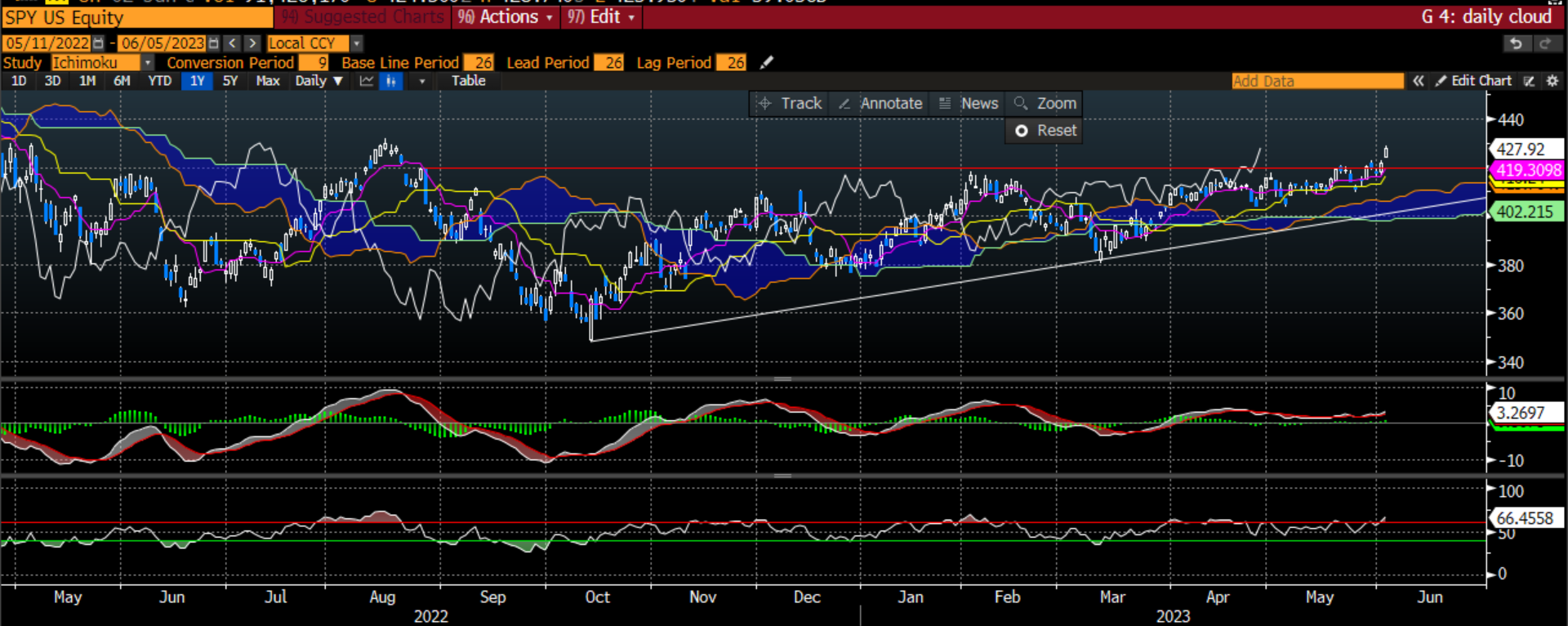This screenshot has height=626, width=1568.
Task: Click the Annotate pencil tool
Action: coord(880,104)
